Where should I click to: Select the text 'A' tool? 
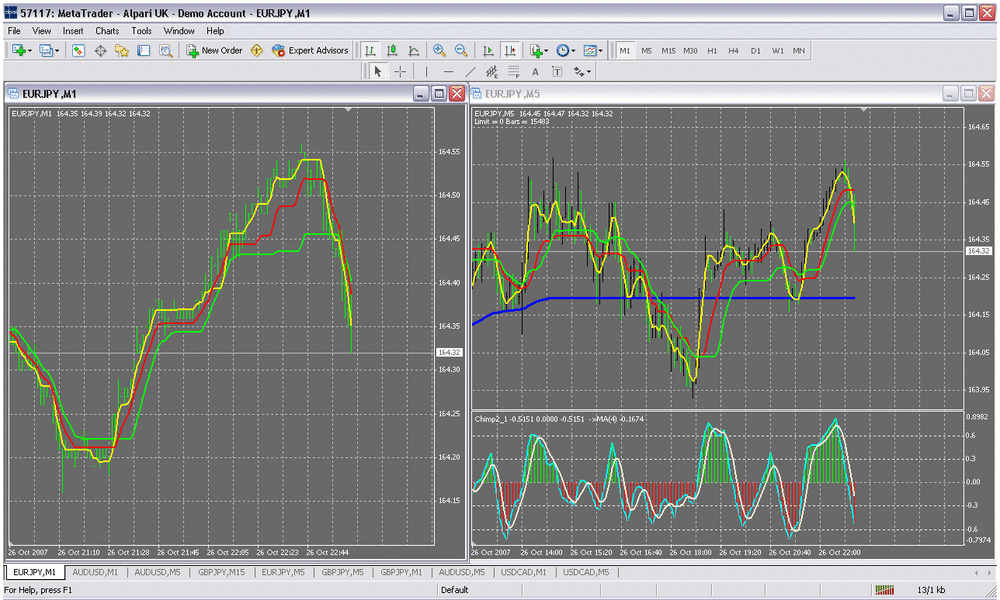pos(535,71)
